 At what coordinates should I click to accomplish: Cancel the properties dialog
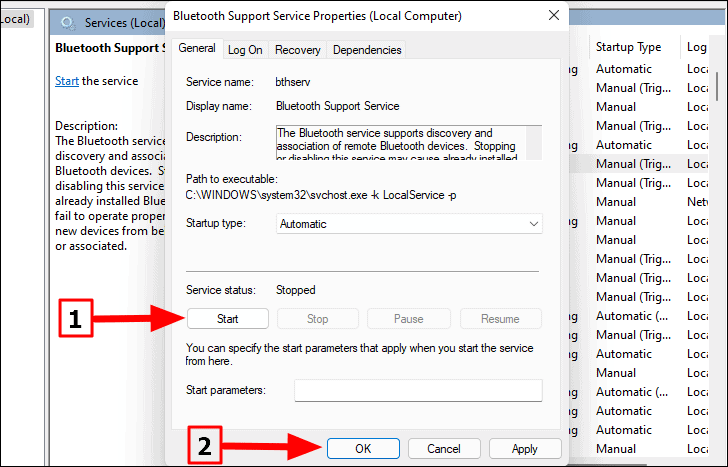(444, 448)
